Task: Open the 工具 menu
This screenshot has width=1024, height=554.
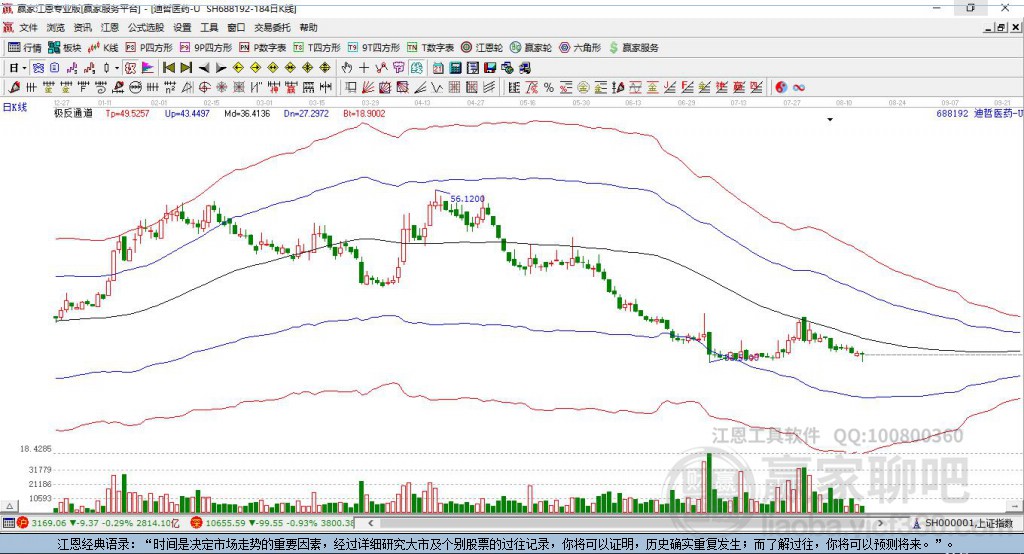Action: pyautogui.click(x=209, y=27)
